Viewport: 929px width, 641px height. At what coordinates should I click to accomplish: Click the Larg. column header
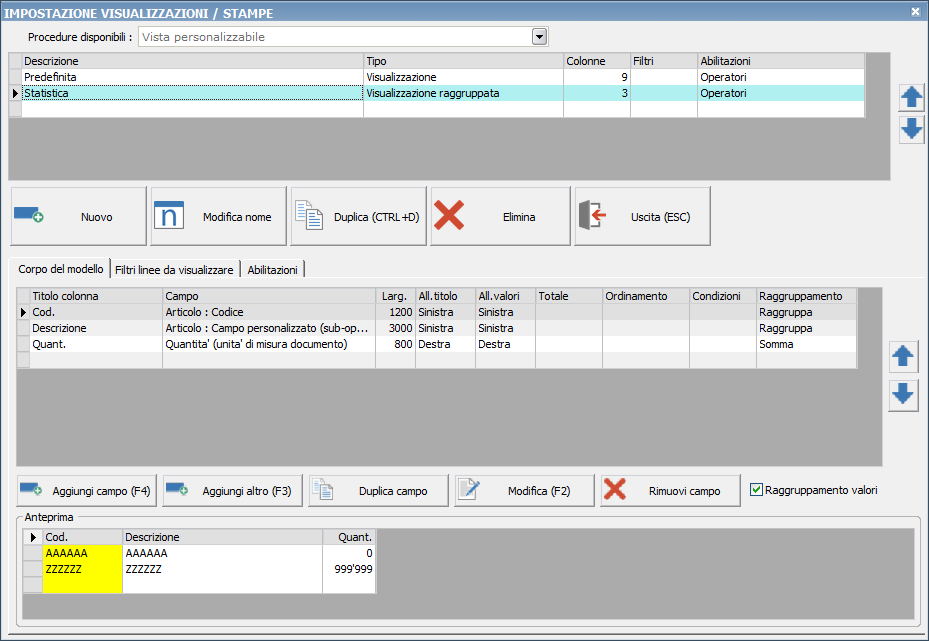(395, 296)
